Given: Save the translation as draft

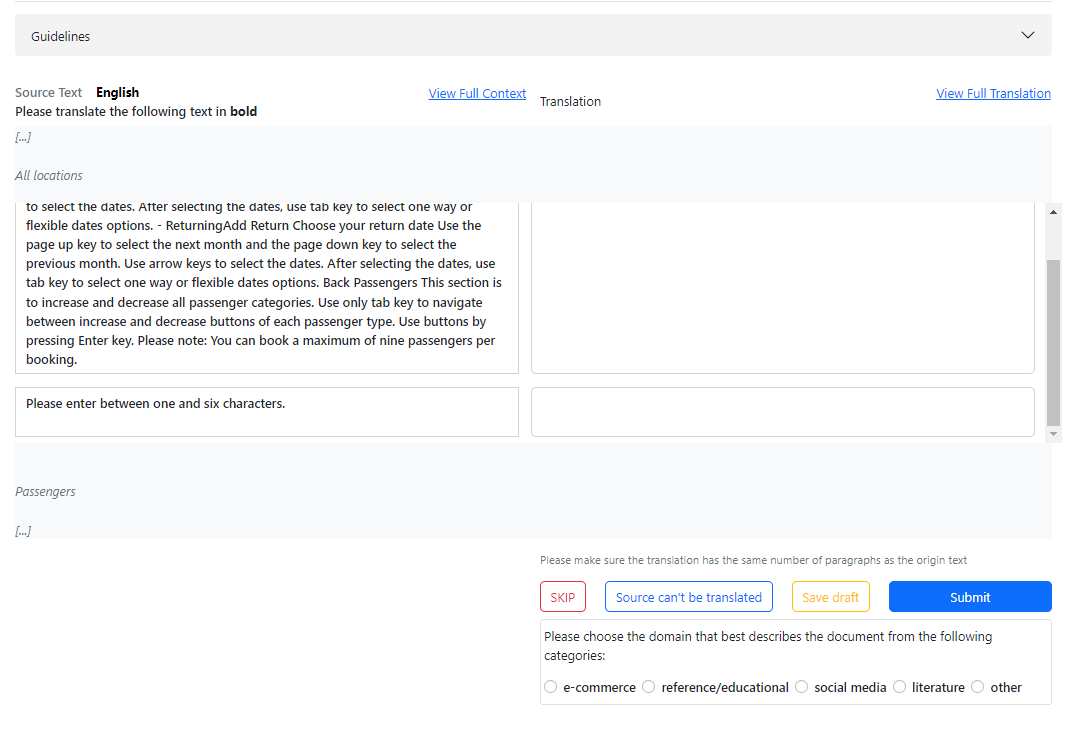Looking at the screenshot, I should coord(830,597).
